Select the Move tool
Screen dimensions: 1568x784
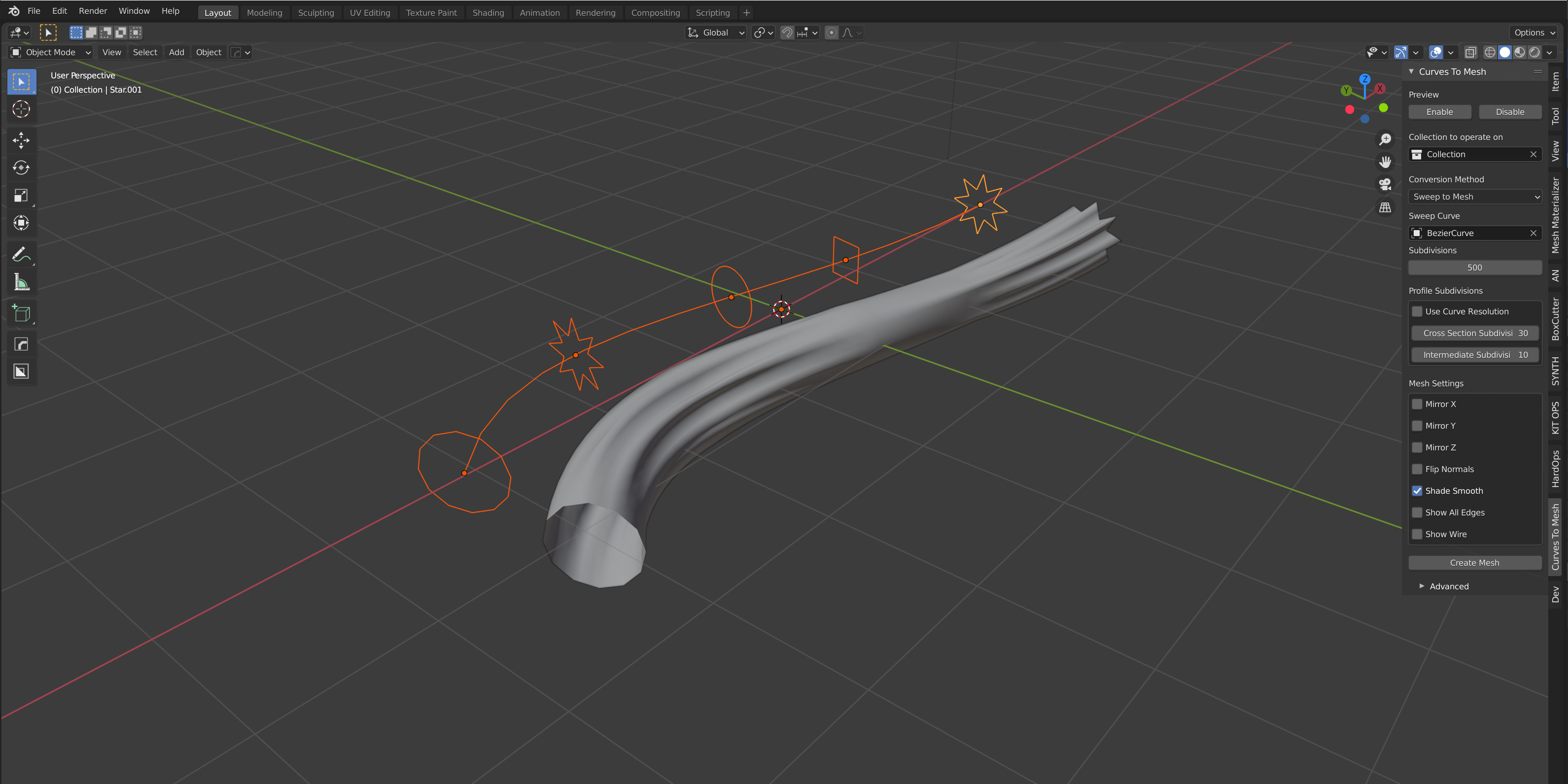coord(21,140)
